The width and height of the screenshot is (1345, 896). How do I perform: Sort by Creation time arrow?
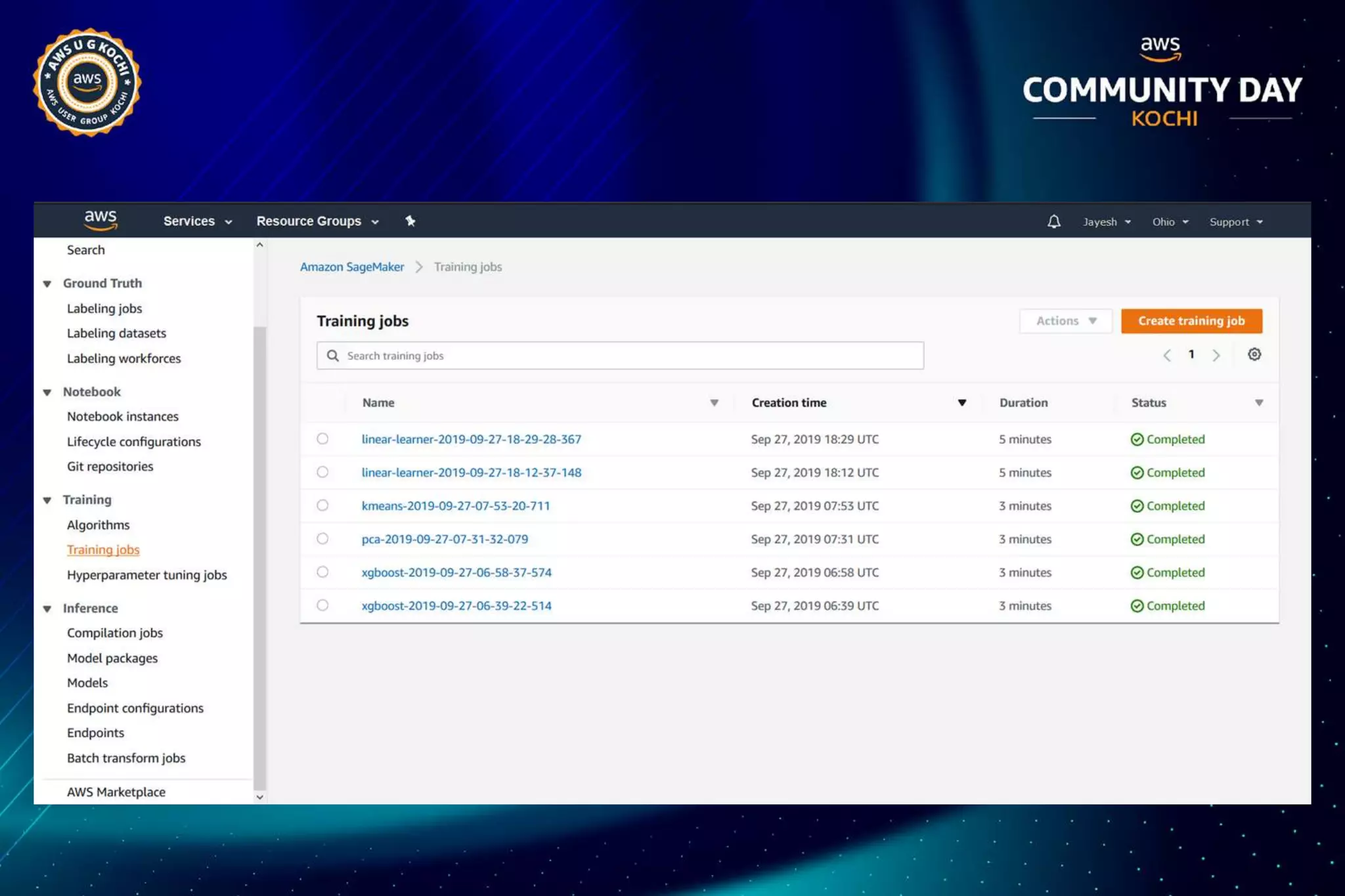961,403
